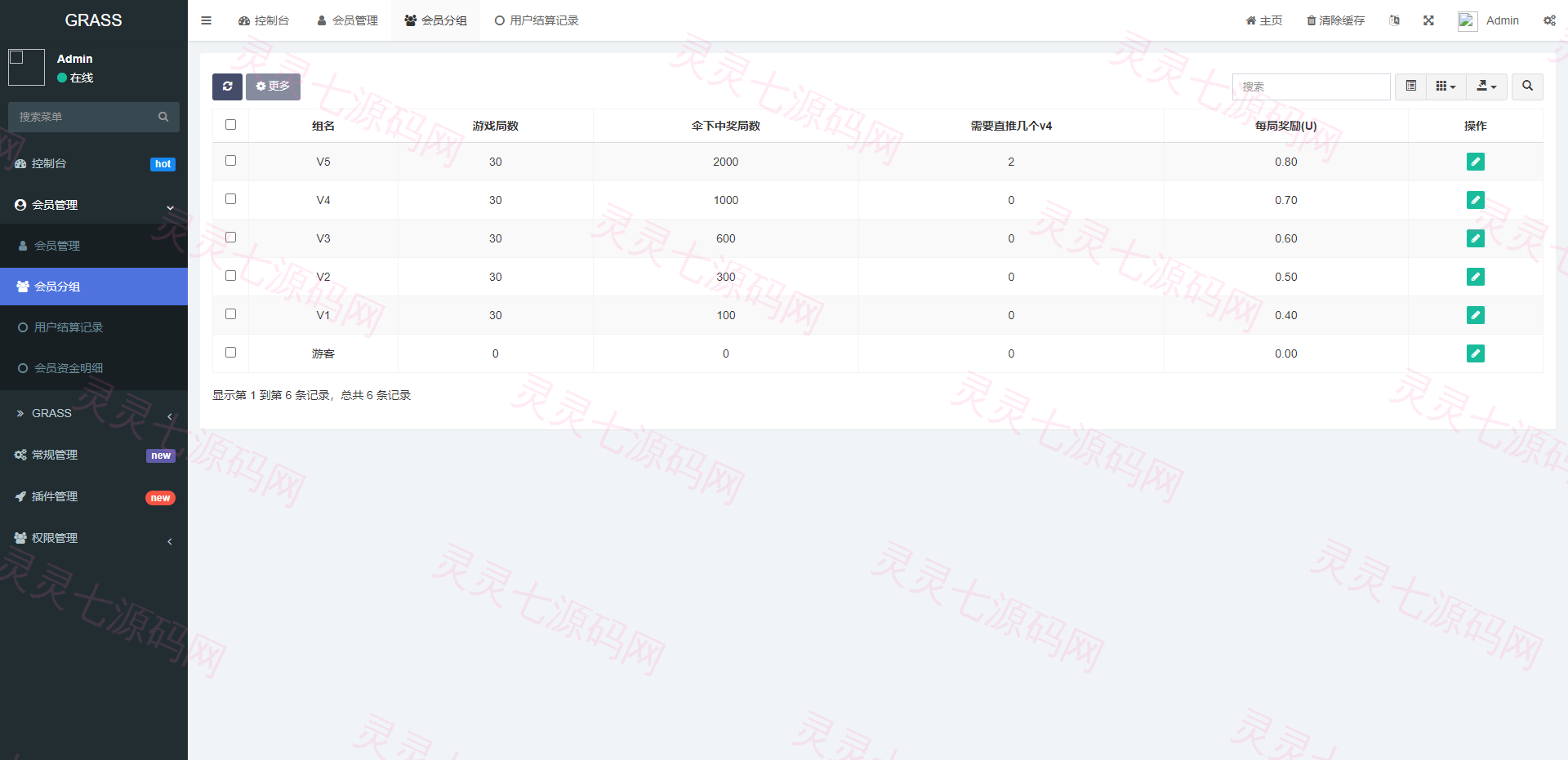Toggle the sidebar hamburger menu

click(x=207, y=20)
